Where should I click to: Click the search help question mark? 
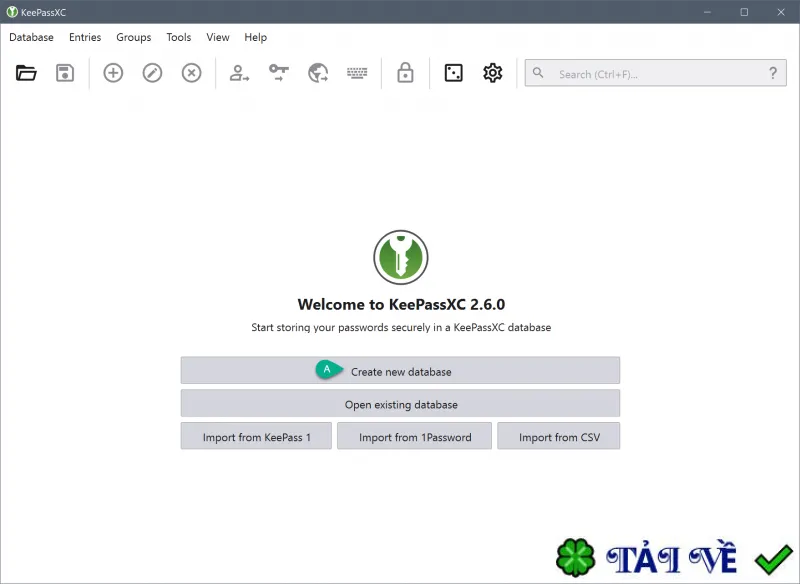point(773,74)
